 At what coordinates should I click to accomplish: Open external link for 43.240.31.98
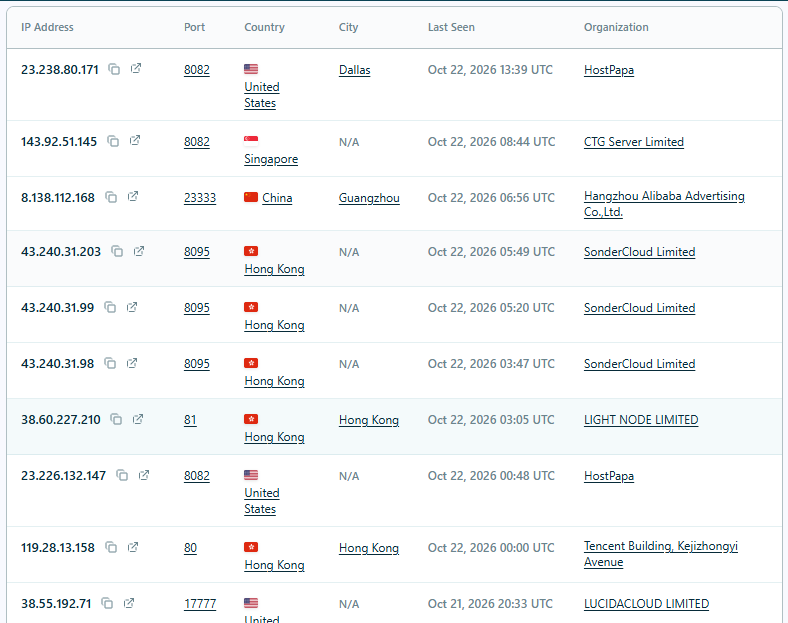[132, 363]
